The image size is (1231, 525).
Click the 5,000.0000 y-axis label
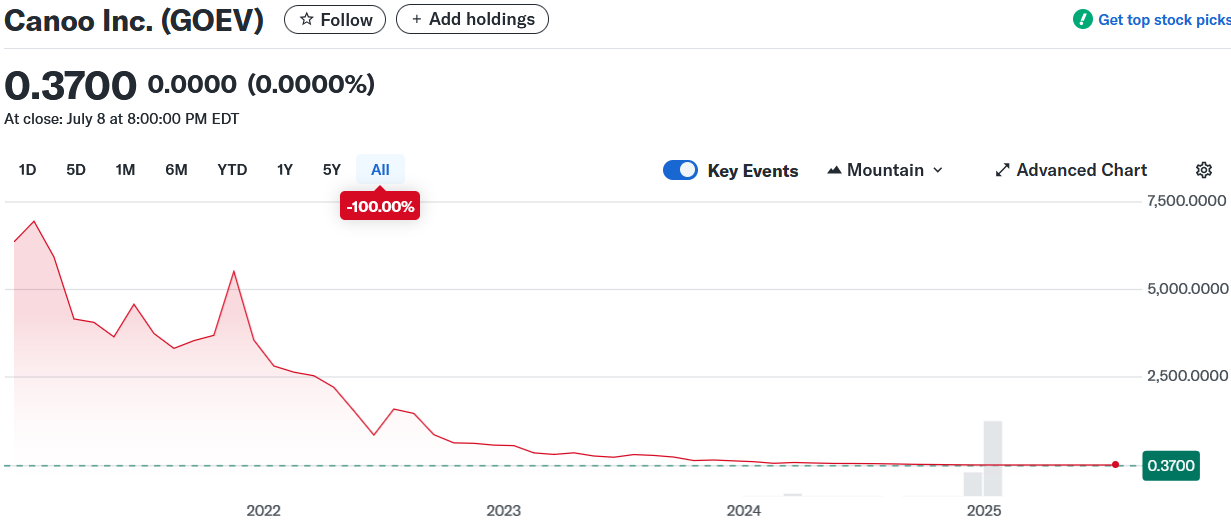click(x=1186, y=289)
